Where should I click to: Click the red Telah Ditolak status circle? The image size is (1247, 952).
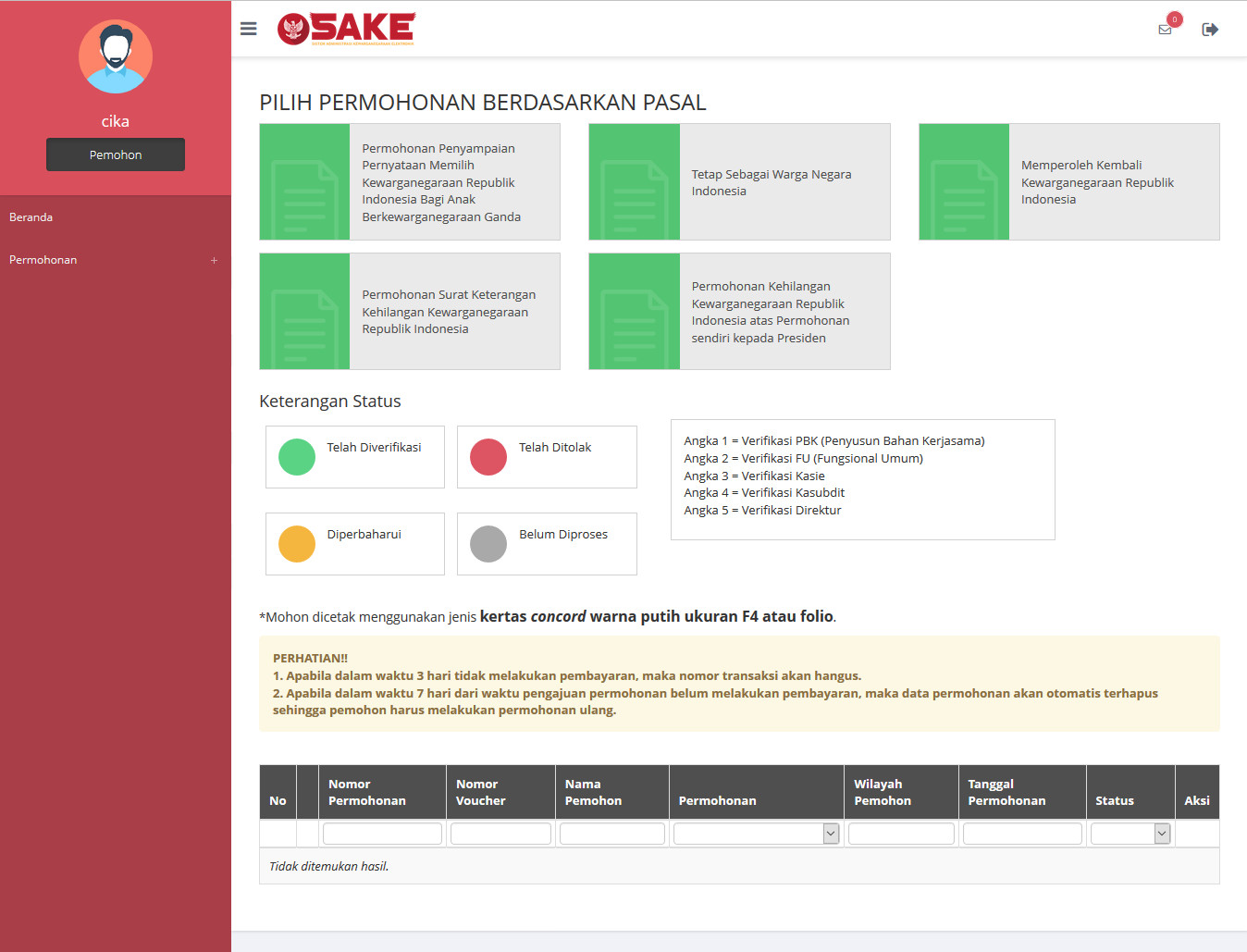pyautogui.click(x=488, y=457)
